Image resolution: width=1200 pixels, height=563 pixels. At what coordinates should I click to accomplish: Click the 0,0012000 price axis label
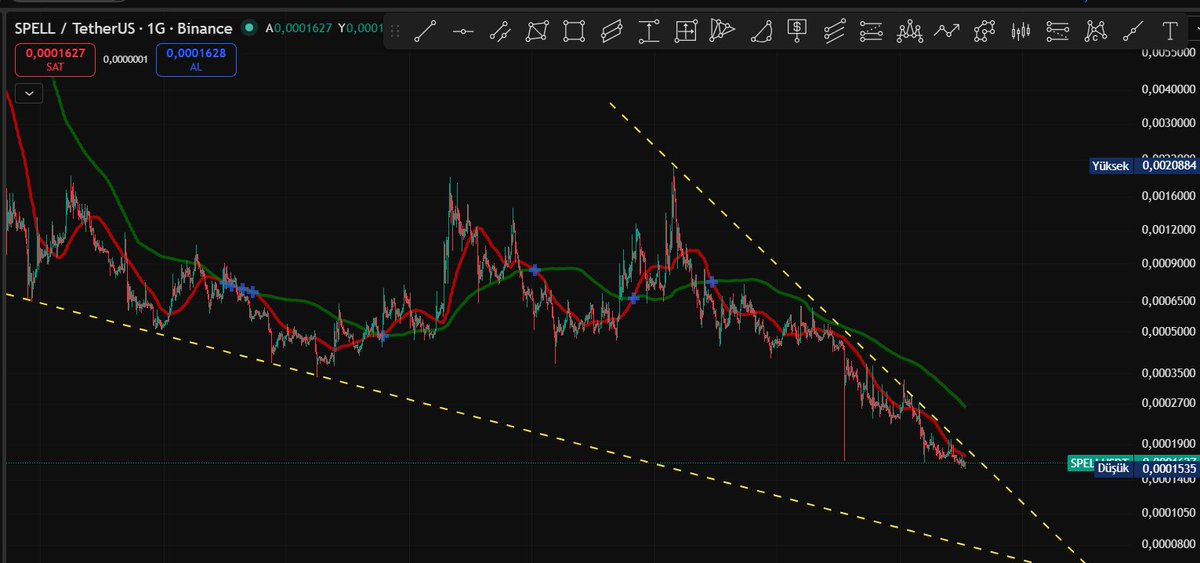coord(1168,229)
